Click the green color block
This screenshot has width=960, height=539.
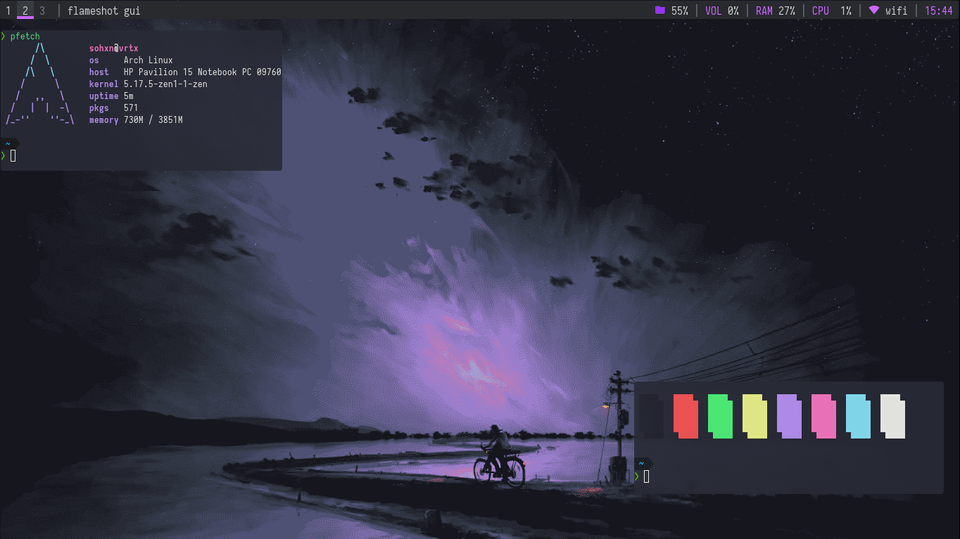point(720,416)
